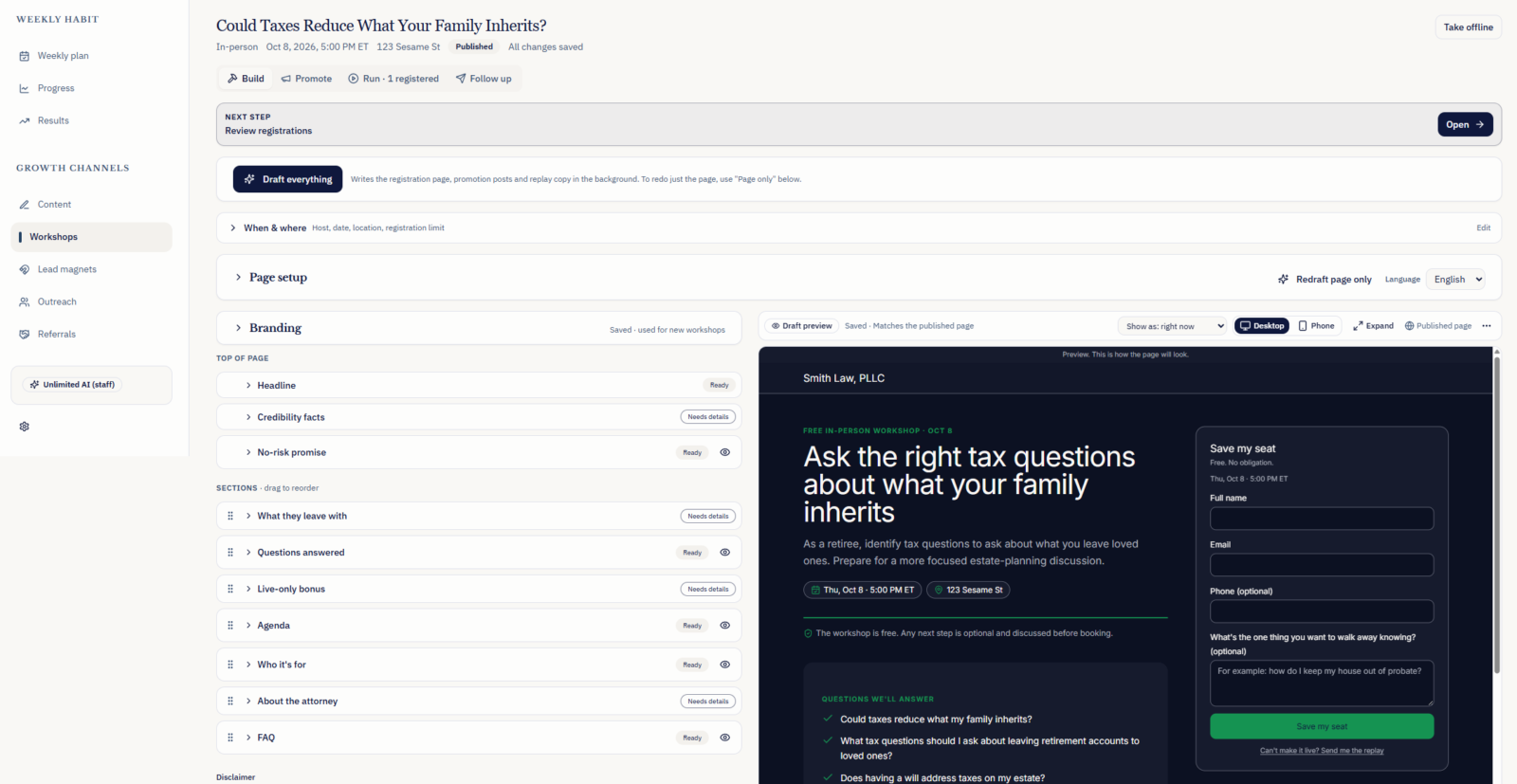Click the Email input field in preview

pos(1322,565)
